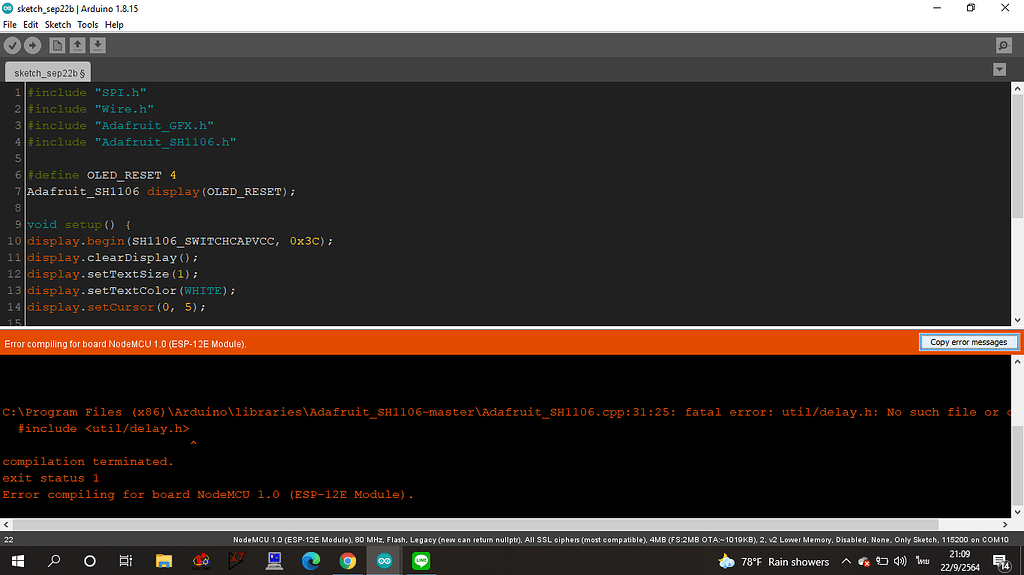The width and height of the screenshot is (1024, 575).
Task: Expand the tab options dropdown arrow
Action: (999, 70)
